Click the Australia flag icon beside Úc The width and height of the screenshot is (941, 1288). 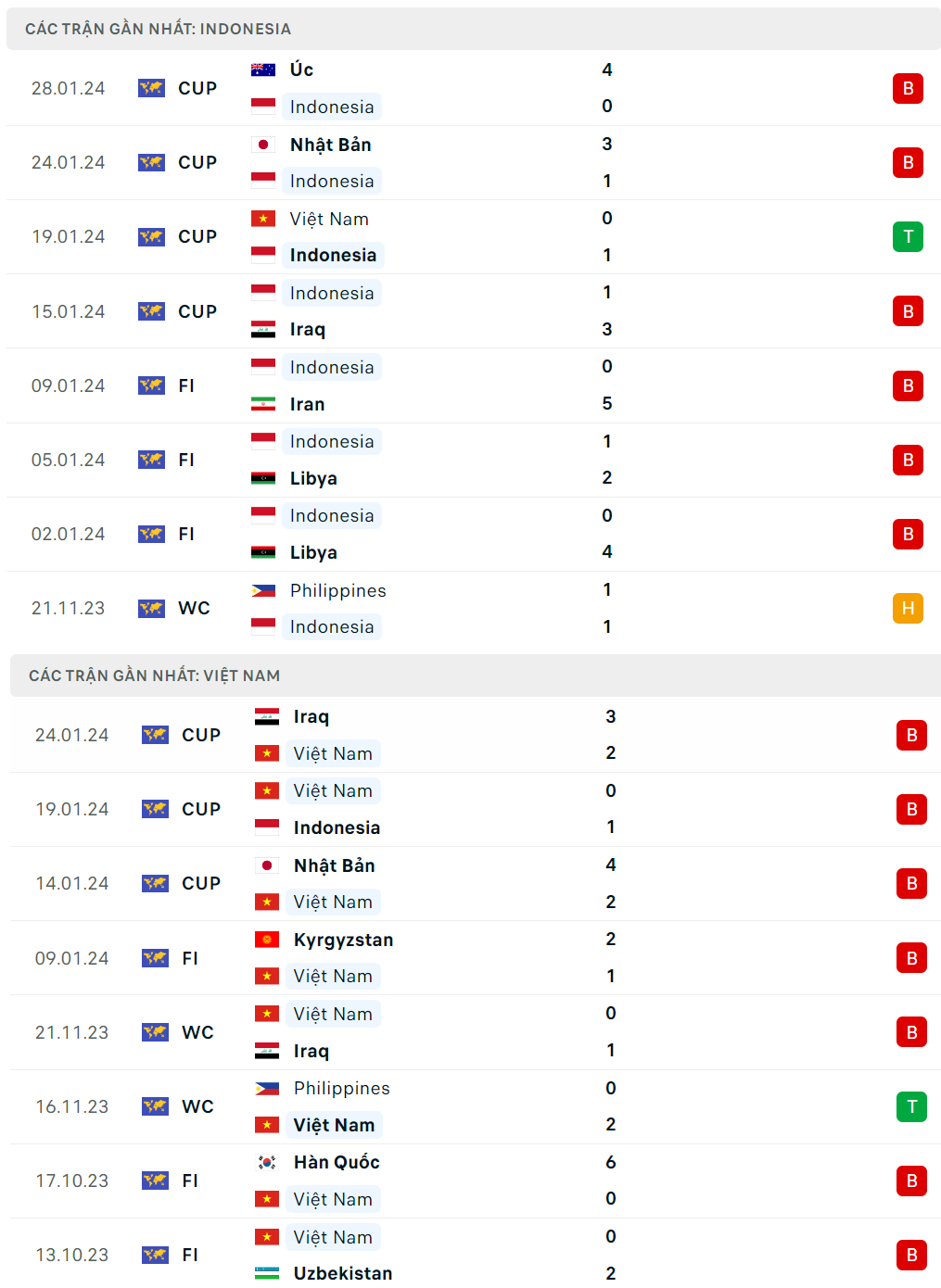(263, 69)
